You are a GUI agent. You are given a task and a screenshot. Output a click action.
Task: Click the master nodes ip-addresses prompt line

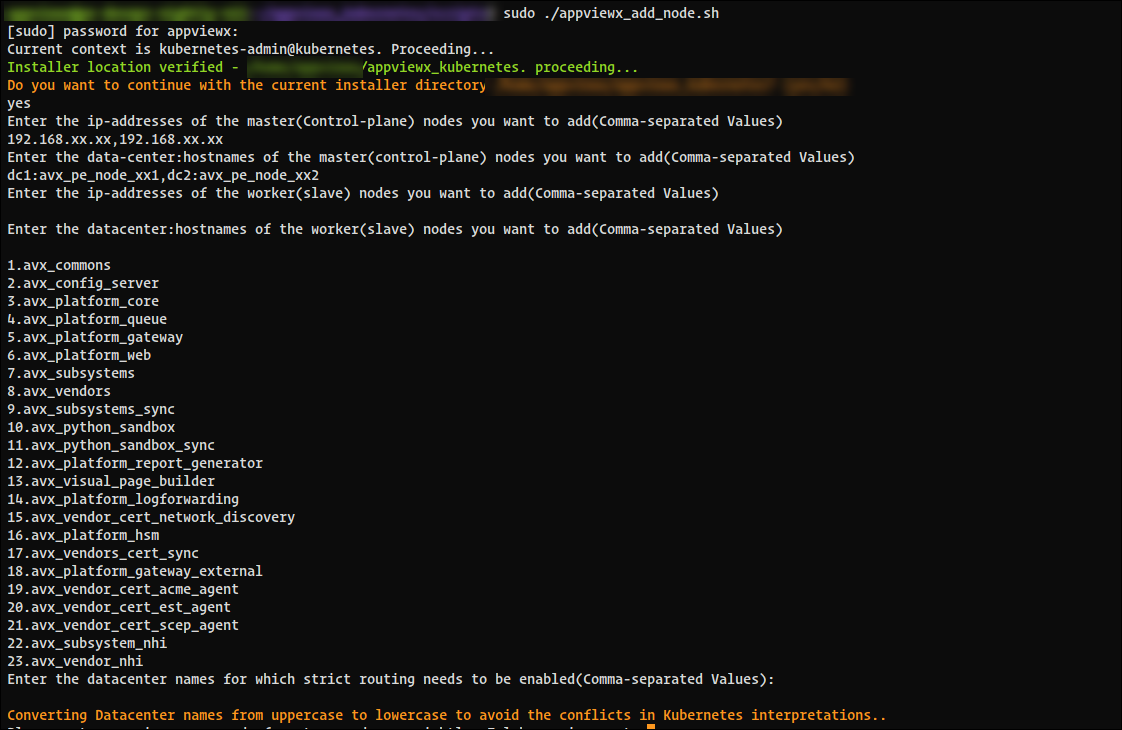tap(395, 121)
